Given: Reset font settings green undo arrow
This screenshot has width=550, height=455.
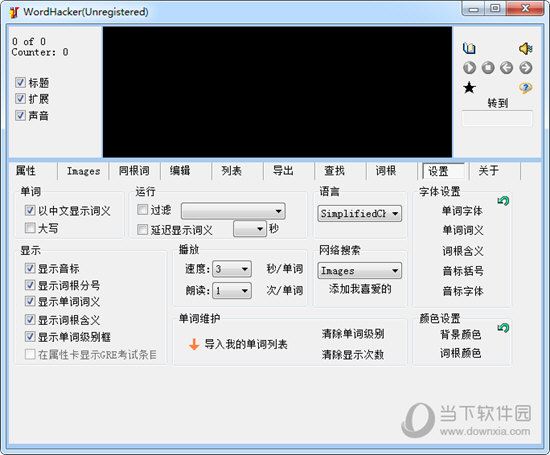Looking at the screenshot, I should point(503,201).
